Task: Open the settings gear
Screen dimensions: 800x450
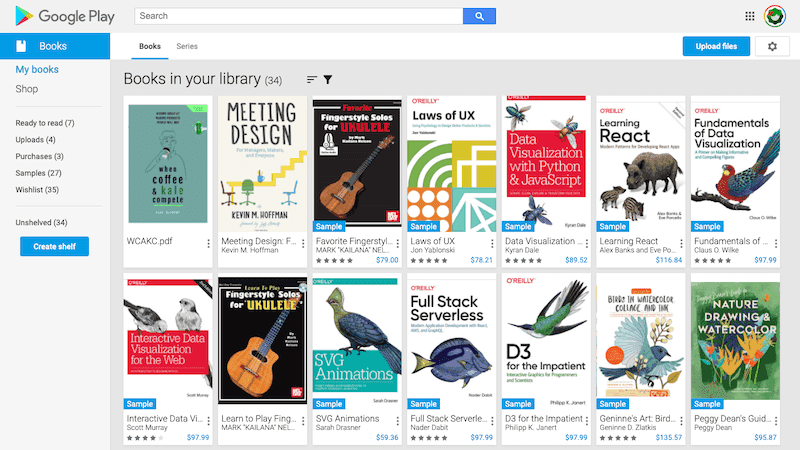Action: [772, 46]
